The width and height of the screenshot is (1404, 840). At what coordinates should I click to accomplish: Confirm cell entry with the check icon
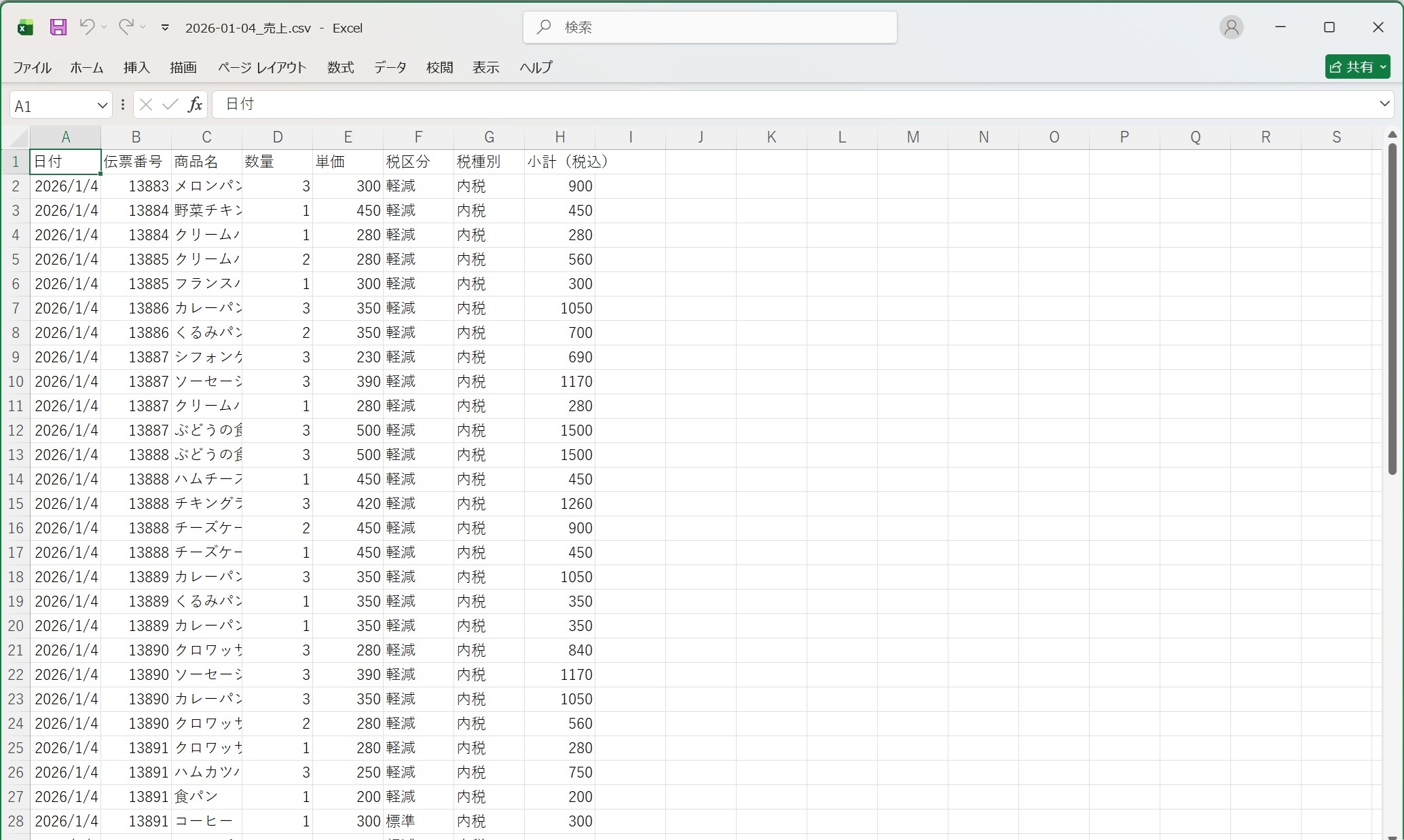coord(169,104)
